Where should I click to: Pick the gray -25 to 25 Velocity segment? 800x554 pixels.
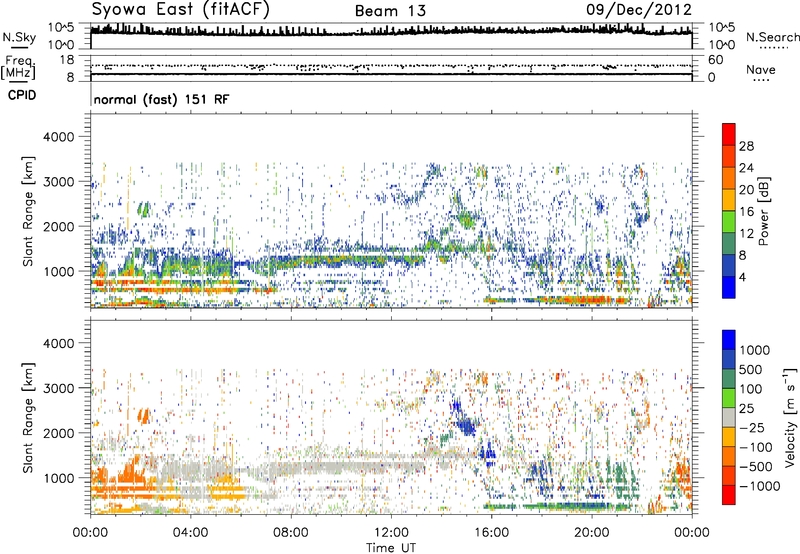click(729, 418)
